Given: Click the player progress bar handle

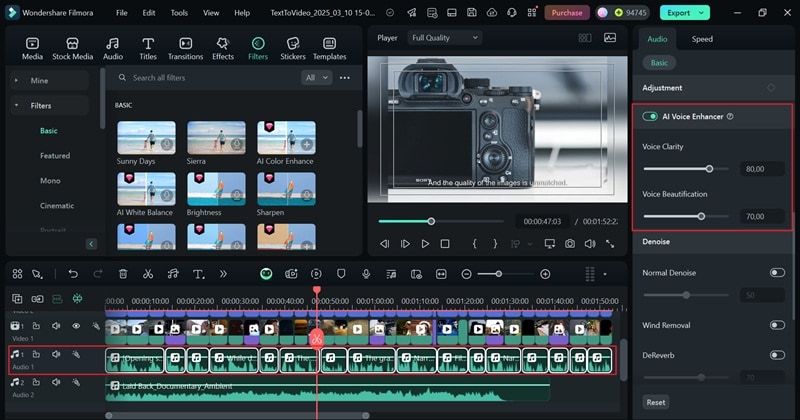Looking at the screenshot, I should (431, 221).
